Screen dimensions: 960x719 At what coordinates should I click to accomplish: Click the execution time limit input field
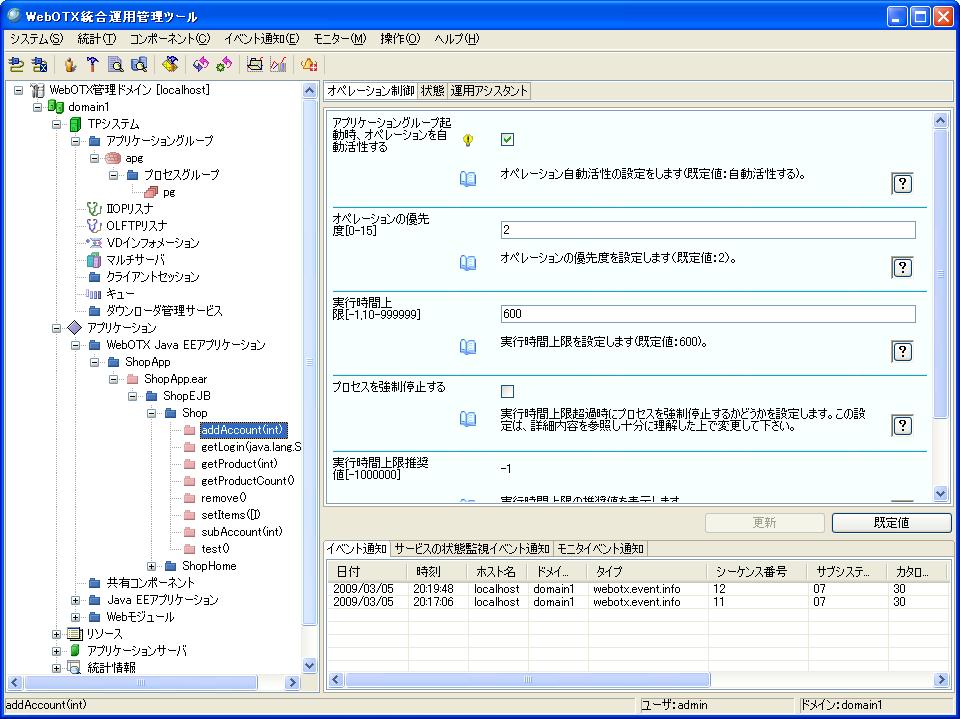click(708, 314)
